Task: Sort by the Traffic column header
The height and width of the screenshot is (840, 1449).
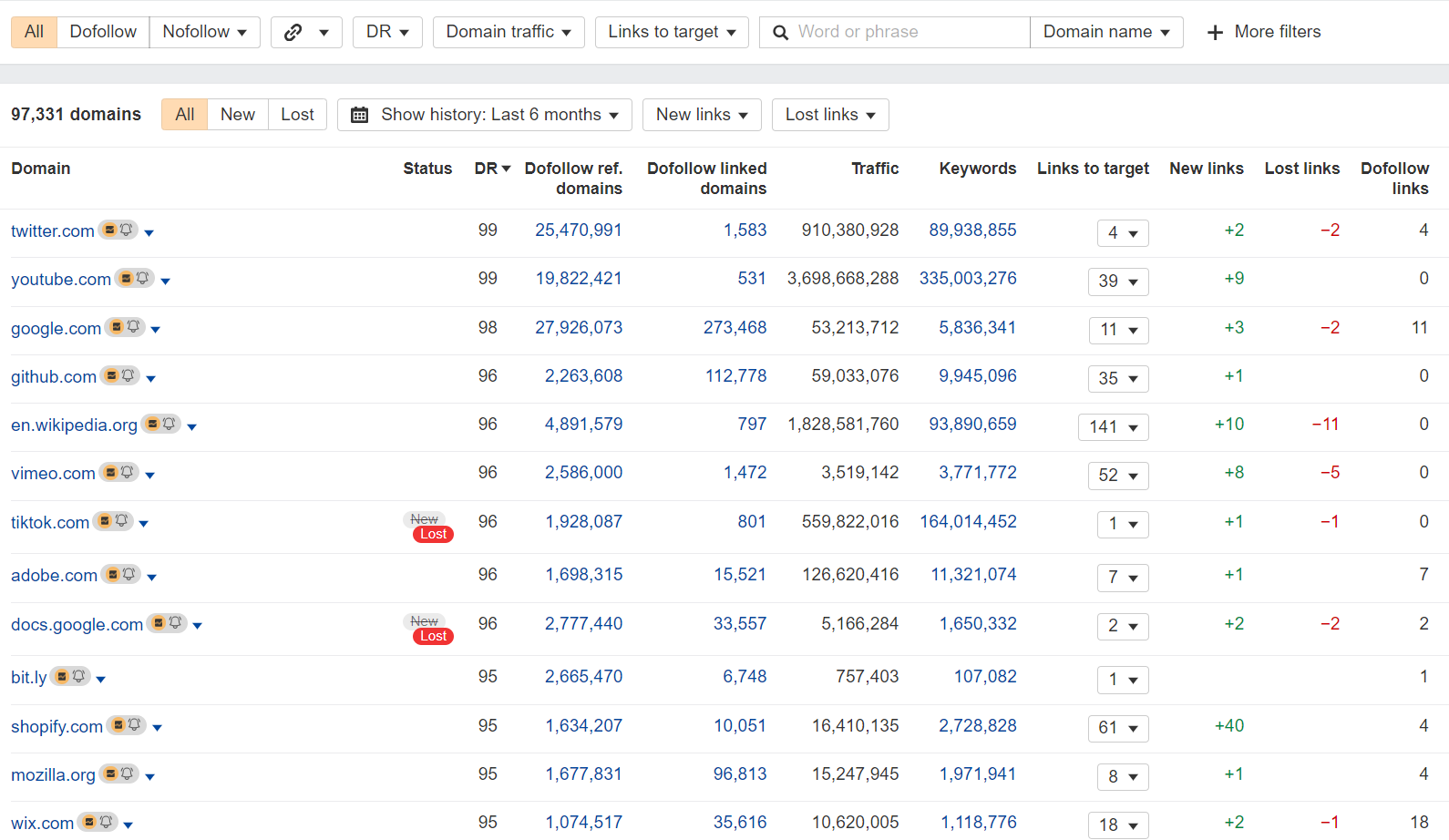Action: coord(875,169)
